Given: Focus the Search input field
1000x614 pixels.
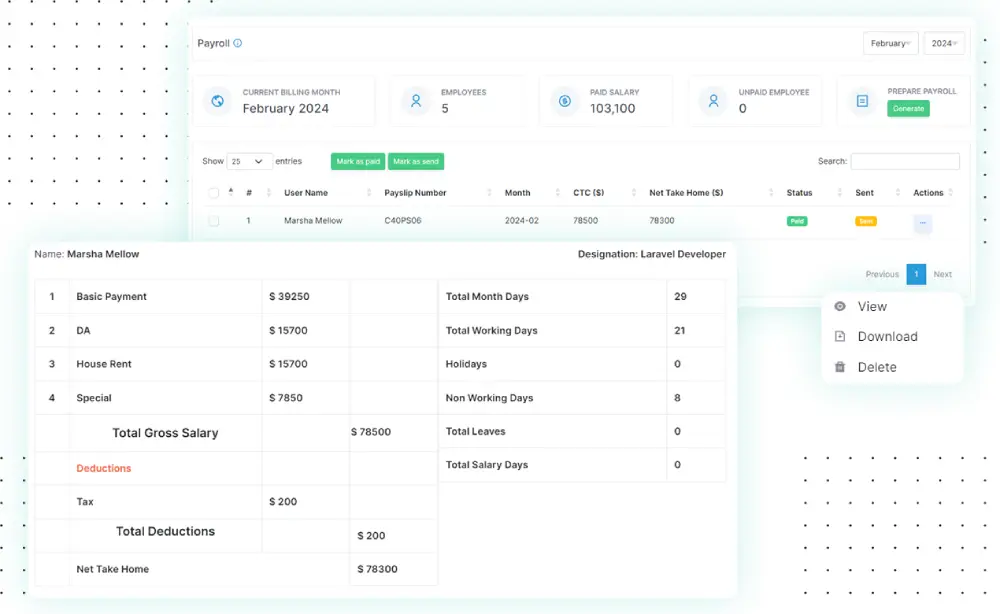Looking at the screenshot, I should pos(904,161).
